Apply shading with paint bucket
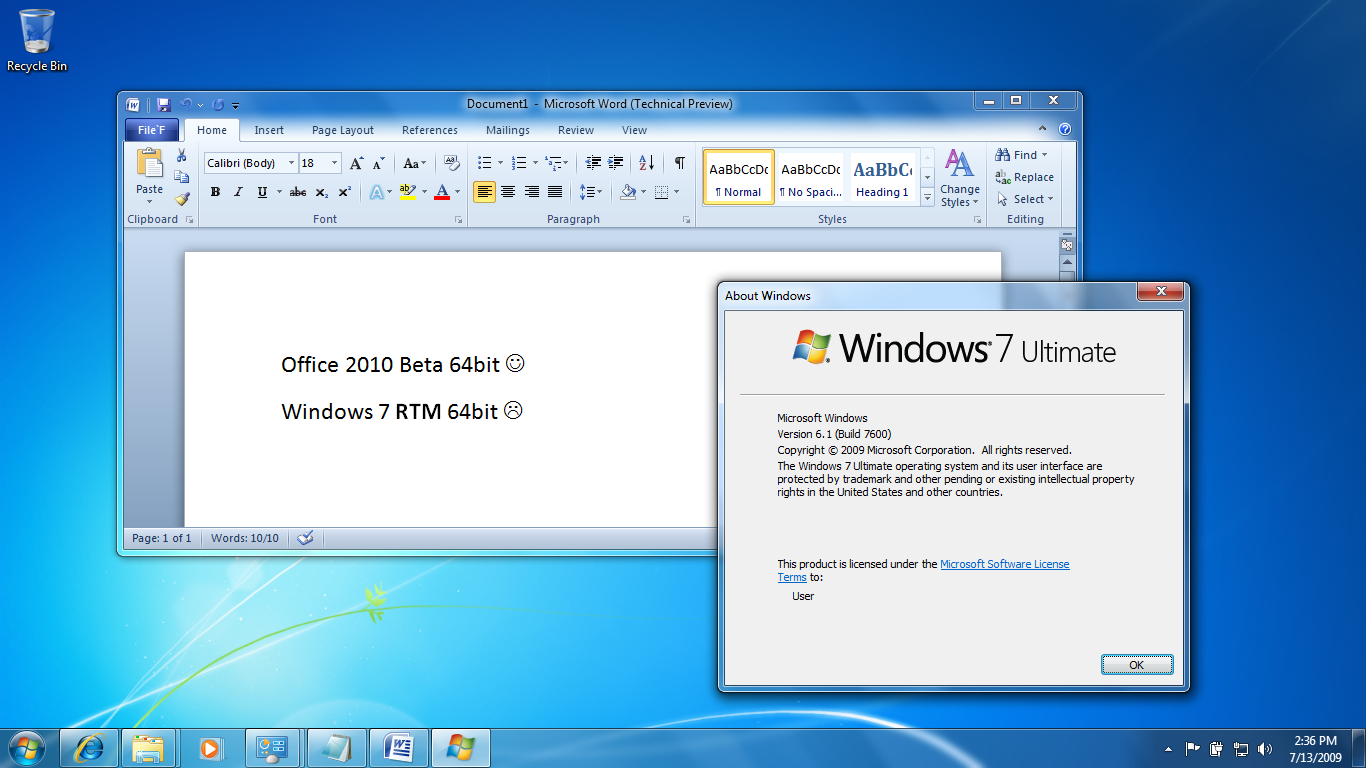The height and width of the screenshot is (768, 1366). click(x=628, y=192)
